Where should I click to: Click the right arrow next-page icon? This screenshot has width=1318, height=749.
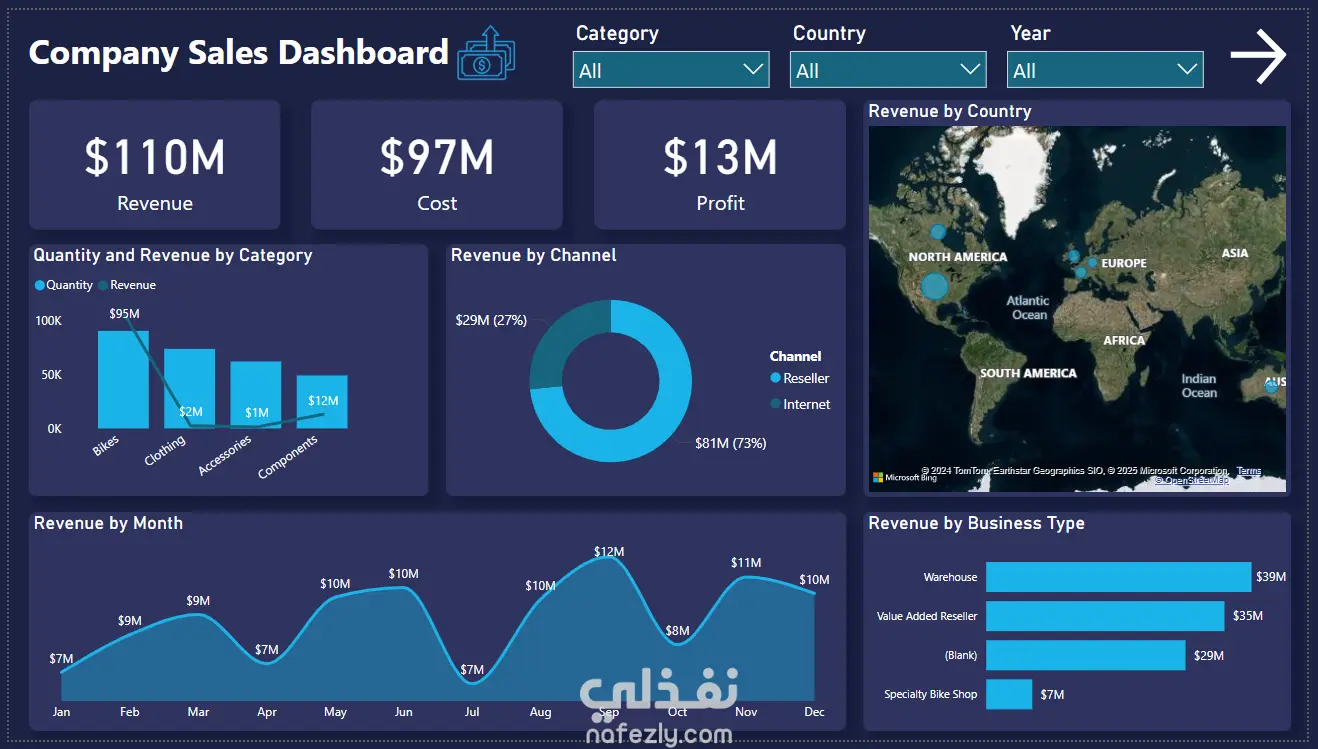tap(1258, 56)
